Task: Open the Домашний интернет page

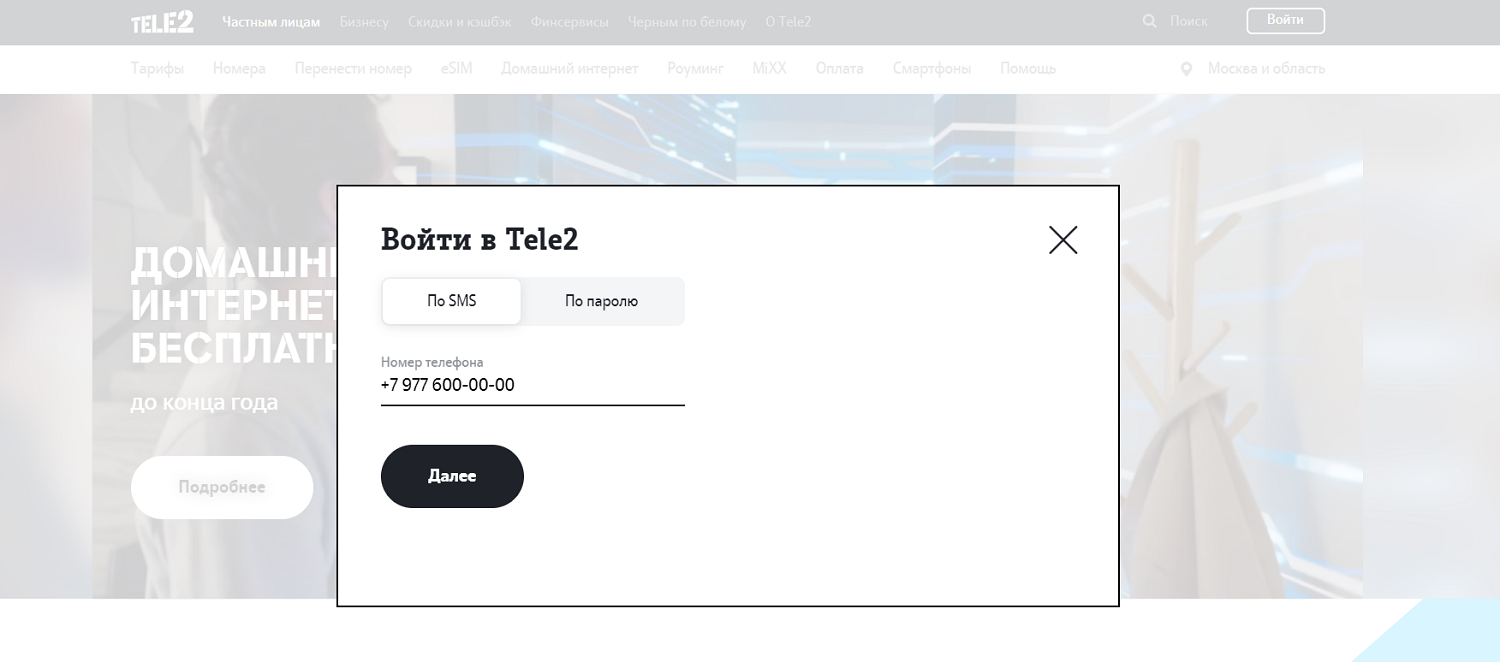Action: coord(569,69)
